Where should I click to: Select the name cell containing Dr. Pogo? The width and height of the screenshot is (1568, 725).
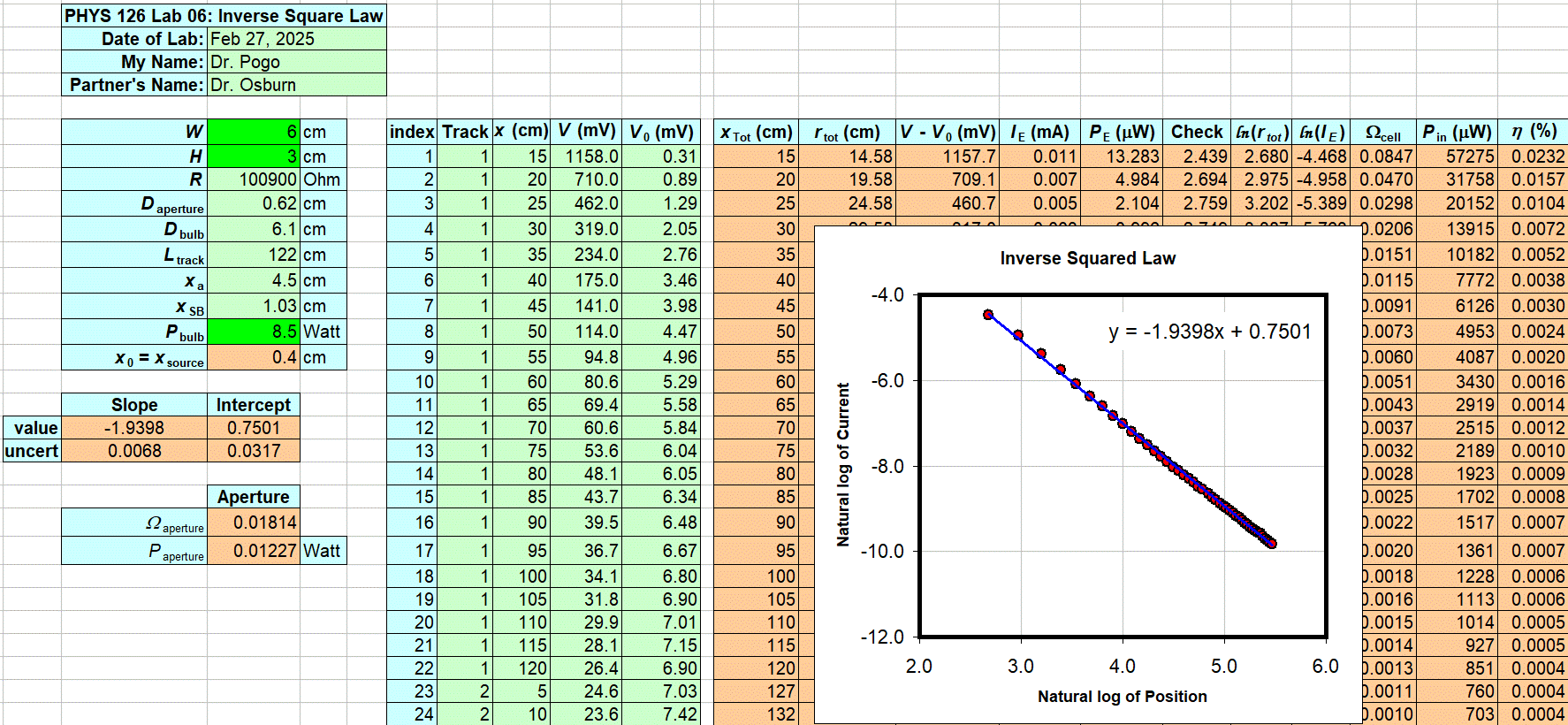[x=296, y=62]
